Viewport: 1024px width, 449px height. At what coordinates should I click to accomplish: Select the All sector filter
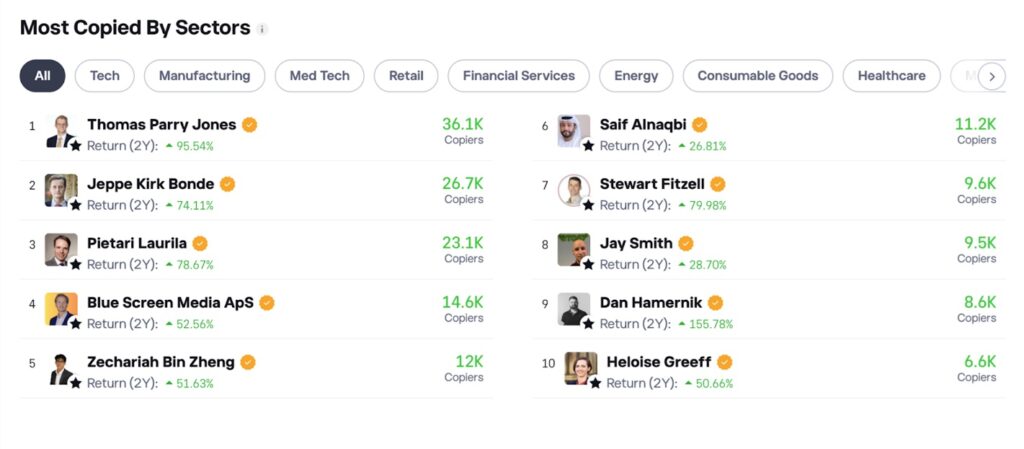42,76
